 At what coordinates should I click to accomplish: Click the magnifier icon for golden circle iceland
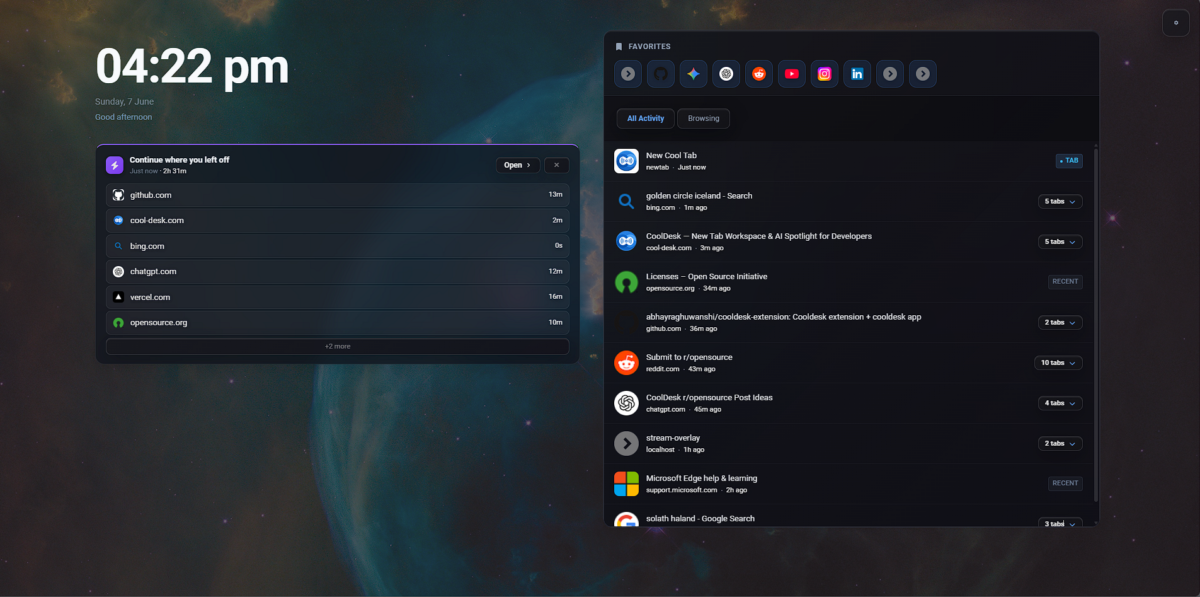pos(626,201)
